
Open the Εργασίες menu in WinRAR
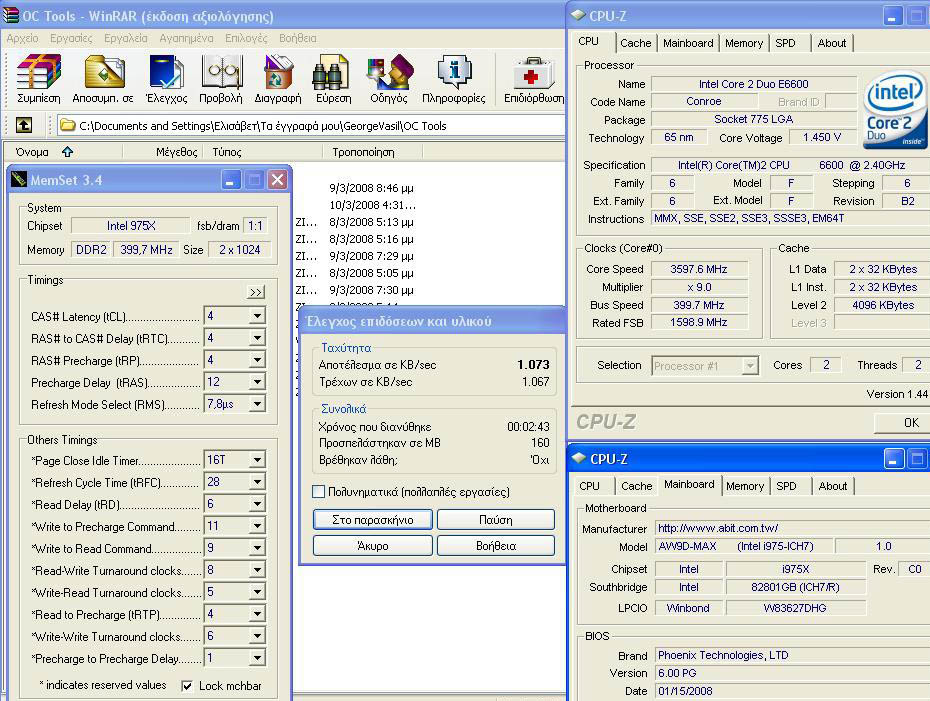pos(71,39)
